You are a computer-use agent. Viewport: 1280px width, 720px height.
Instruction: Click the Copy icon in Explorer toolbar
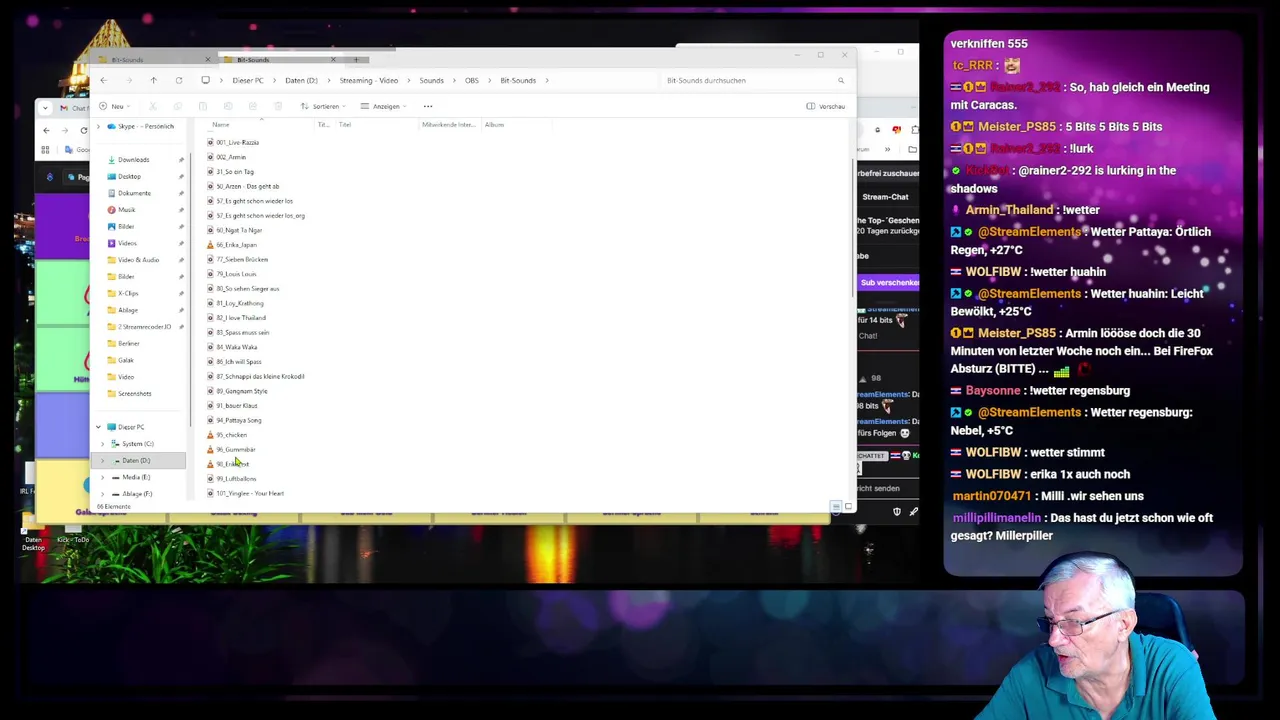click(178, 106)
